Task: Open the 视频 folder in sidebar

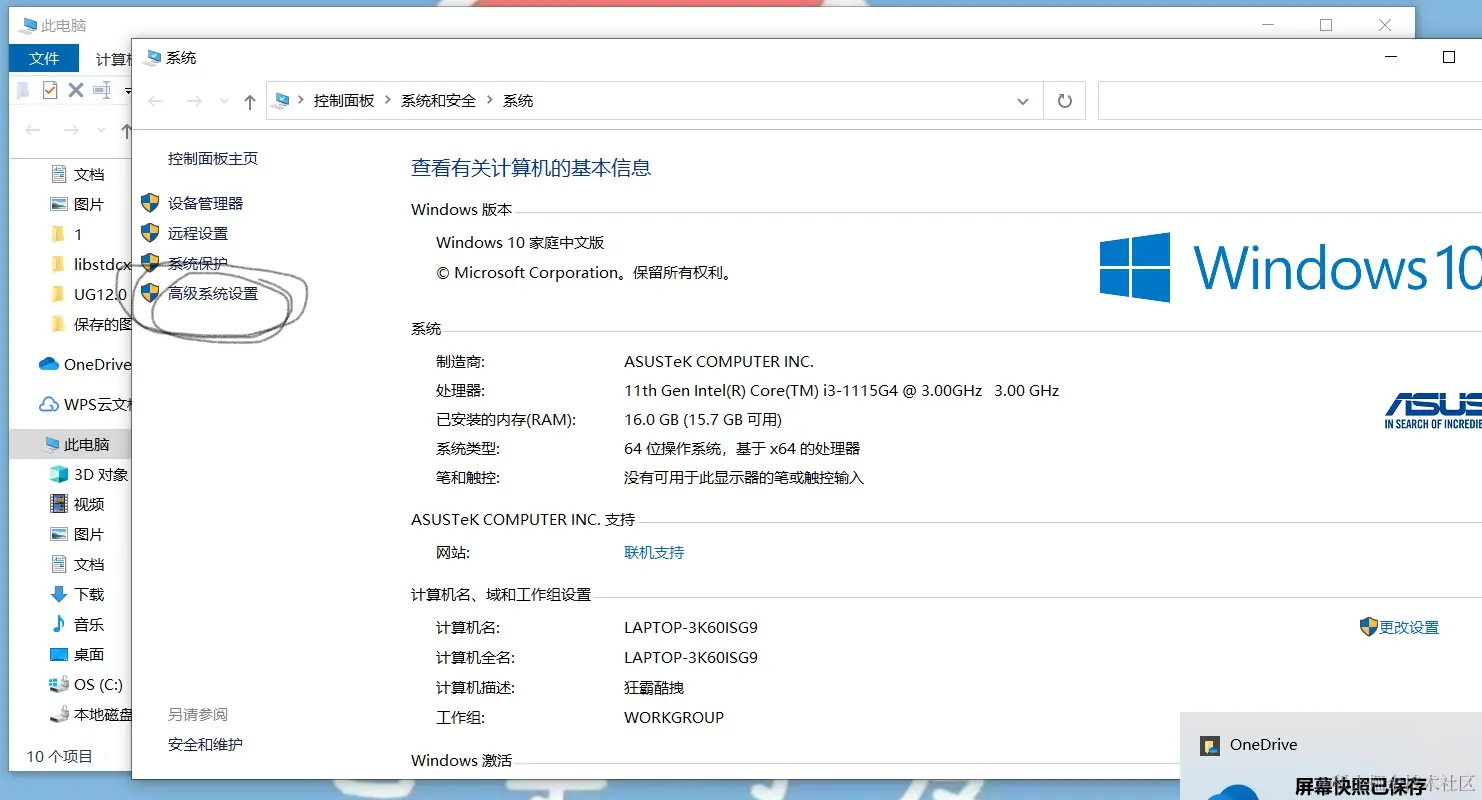Action: pyautogui.click(x=77, y=504)
